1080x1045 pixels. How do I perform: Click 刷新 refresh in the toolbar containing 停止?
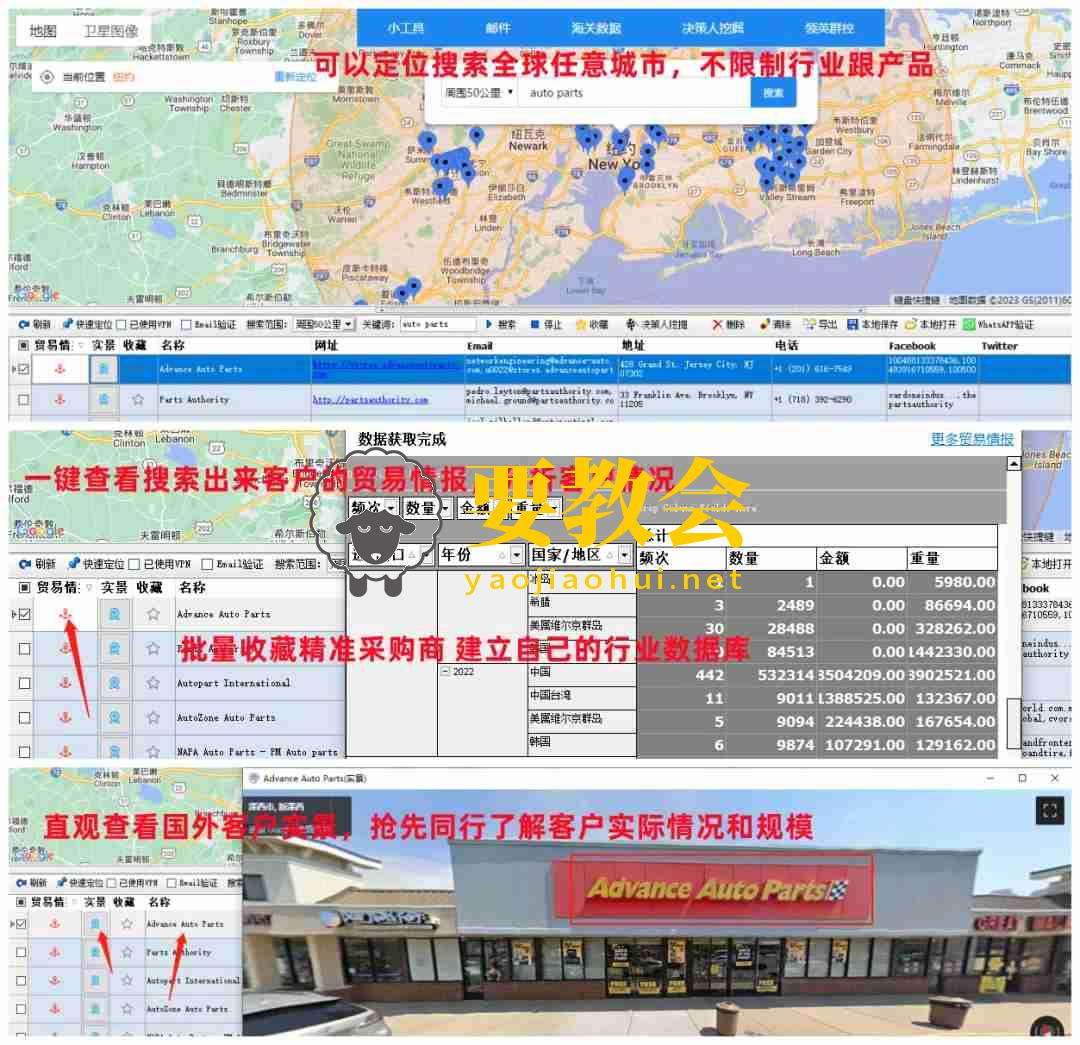click(x=34, y=324)
